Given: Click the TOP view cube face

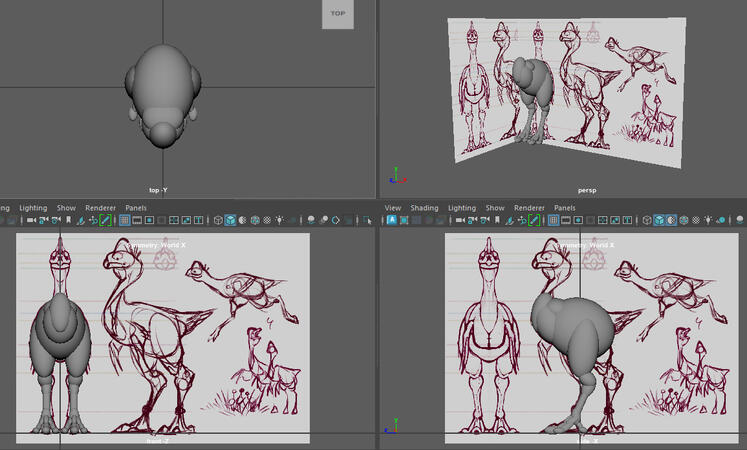Looking at the screenshot, I should [x=338, y=14].
